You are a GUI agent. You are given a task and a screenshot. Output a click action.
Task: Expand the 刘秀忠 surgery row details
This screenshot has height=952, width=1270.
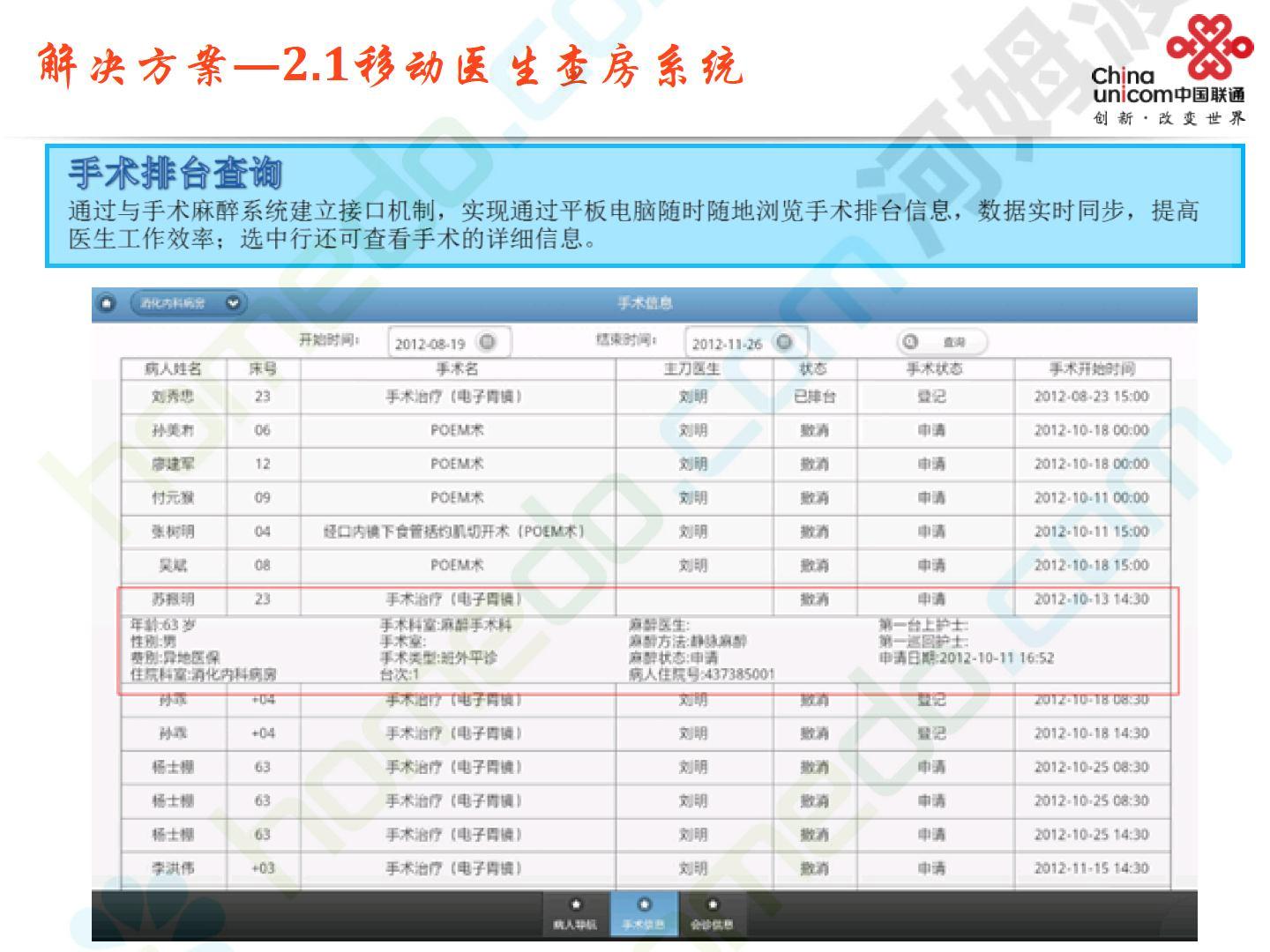click(454, 397)
